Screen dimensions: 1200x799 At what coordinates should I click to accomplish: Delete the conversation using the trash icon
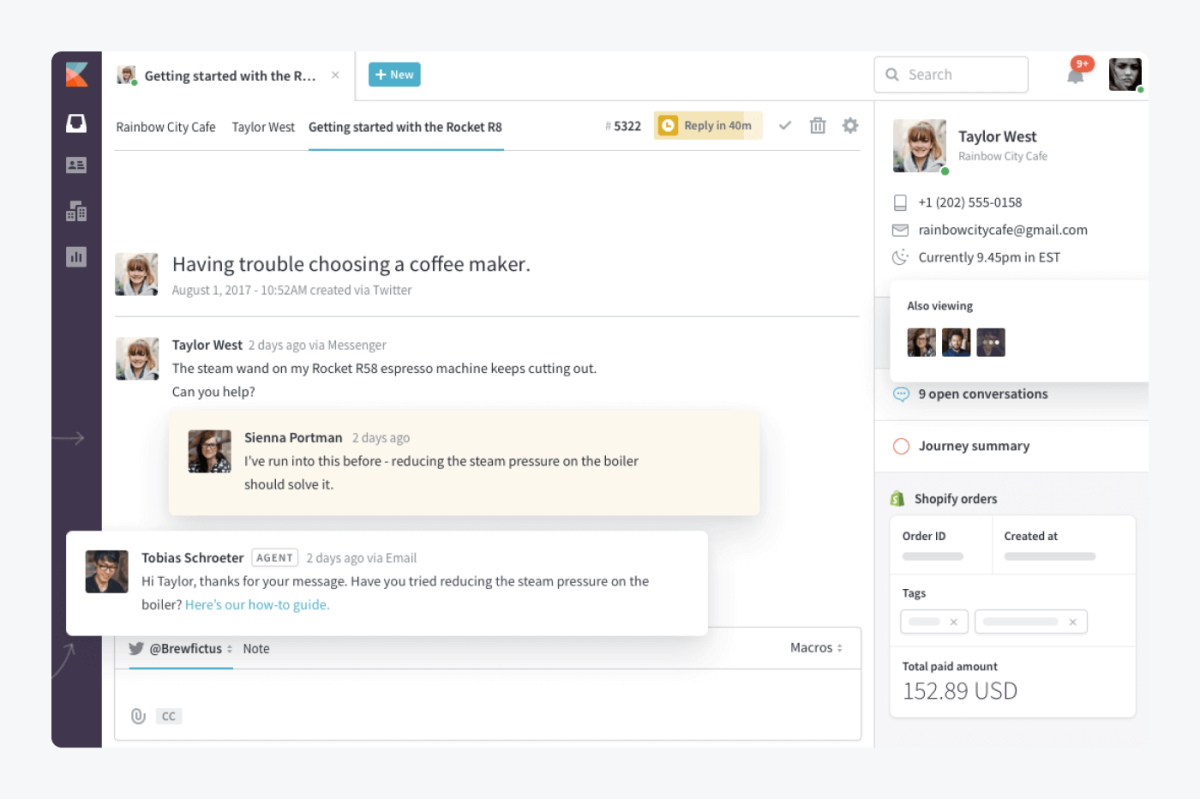pyautogui.click(x=818, y=125)
